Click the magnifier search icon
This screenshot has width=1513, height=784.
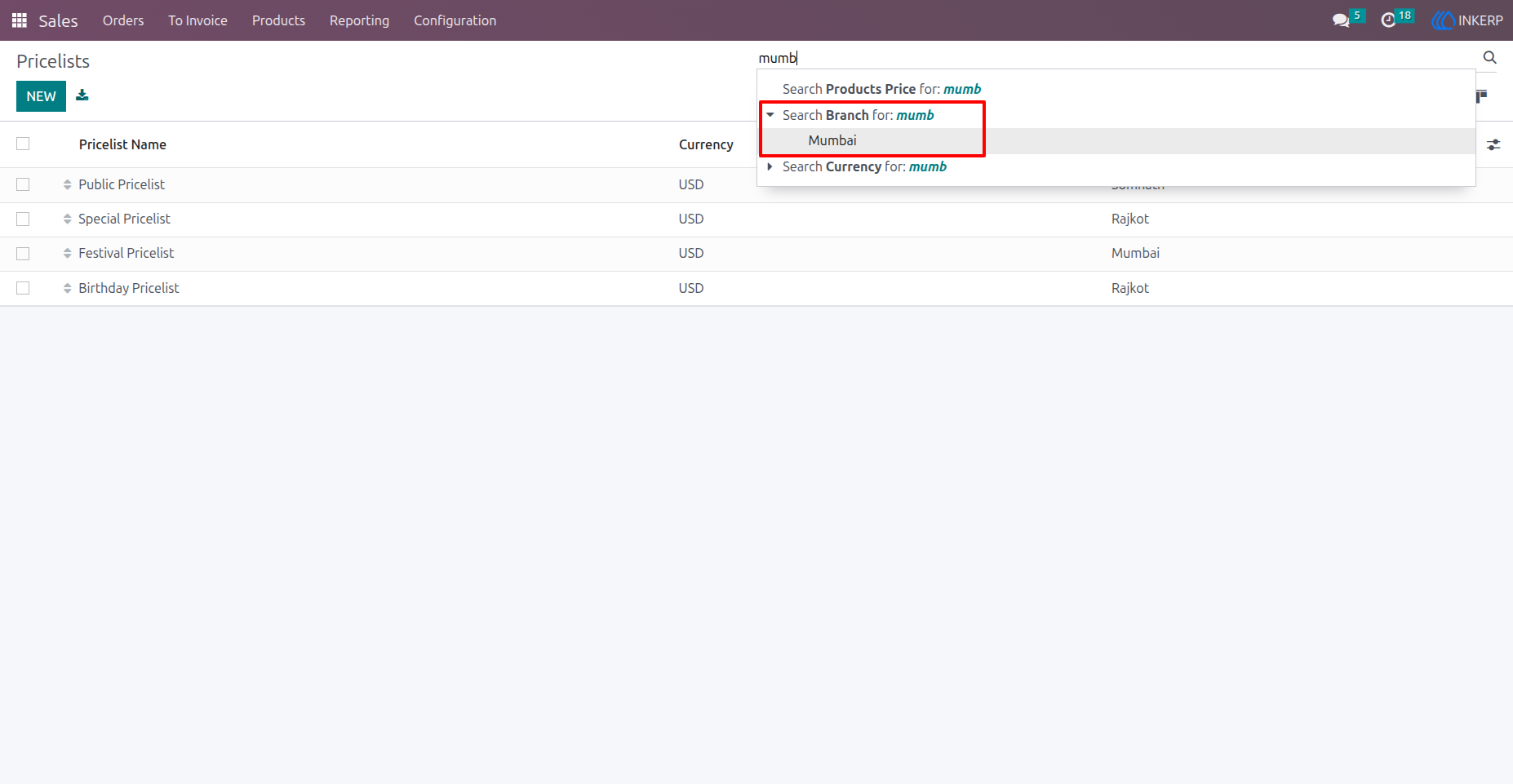1489,57
